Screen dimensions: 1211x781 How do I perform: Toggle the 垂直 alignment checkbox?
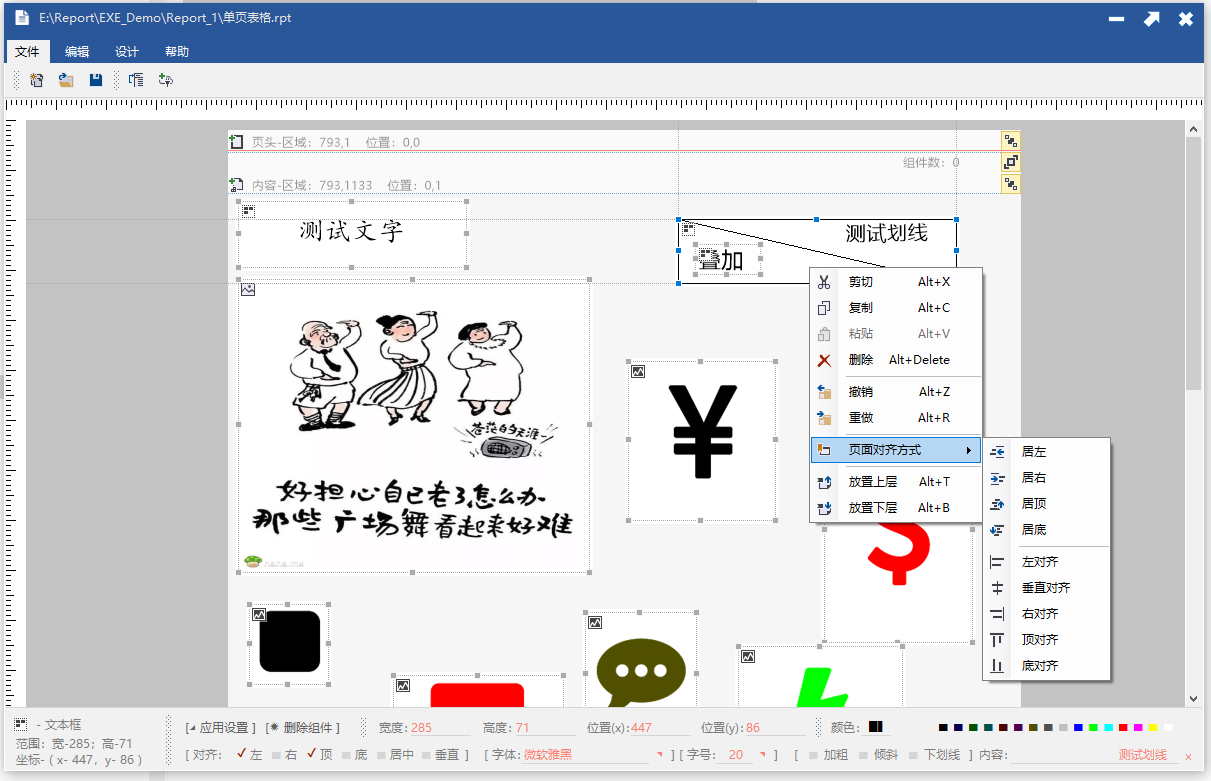coord(427,755)
